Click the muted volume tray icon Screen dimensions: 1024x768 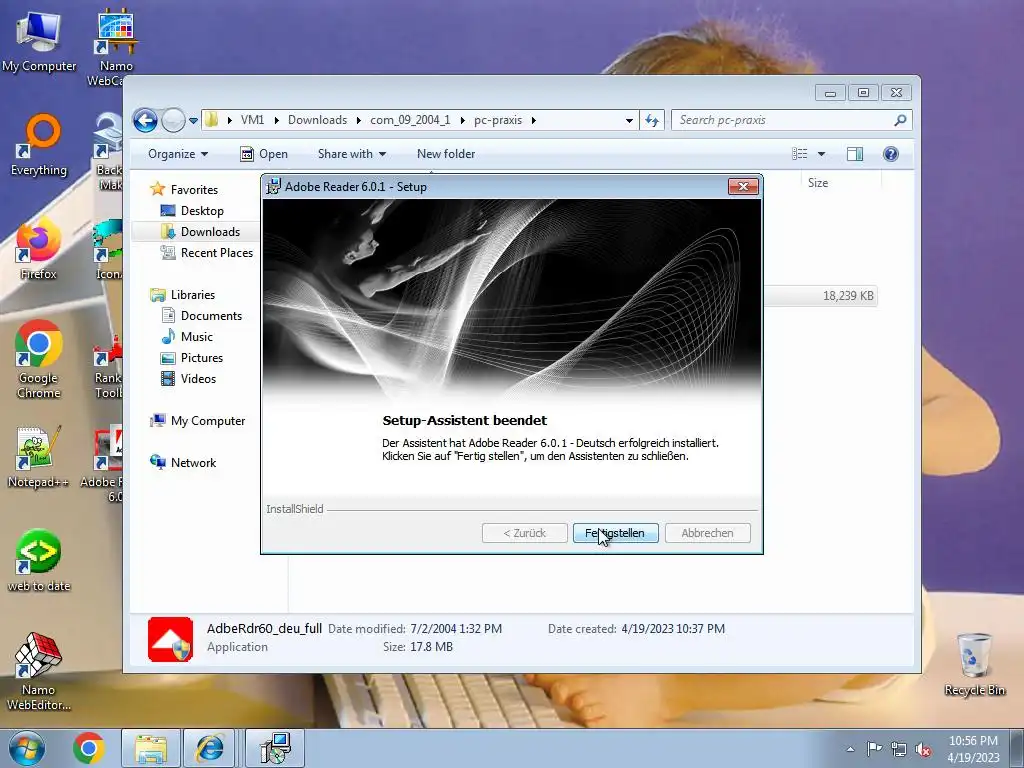click(923, 750)
